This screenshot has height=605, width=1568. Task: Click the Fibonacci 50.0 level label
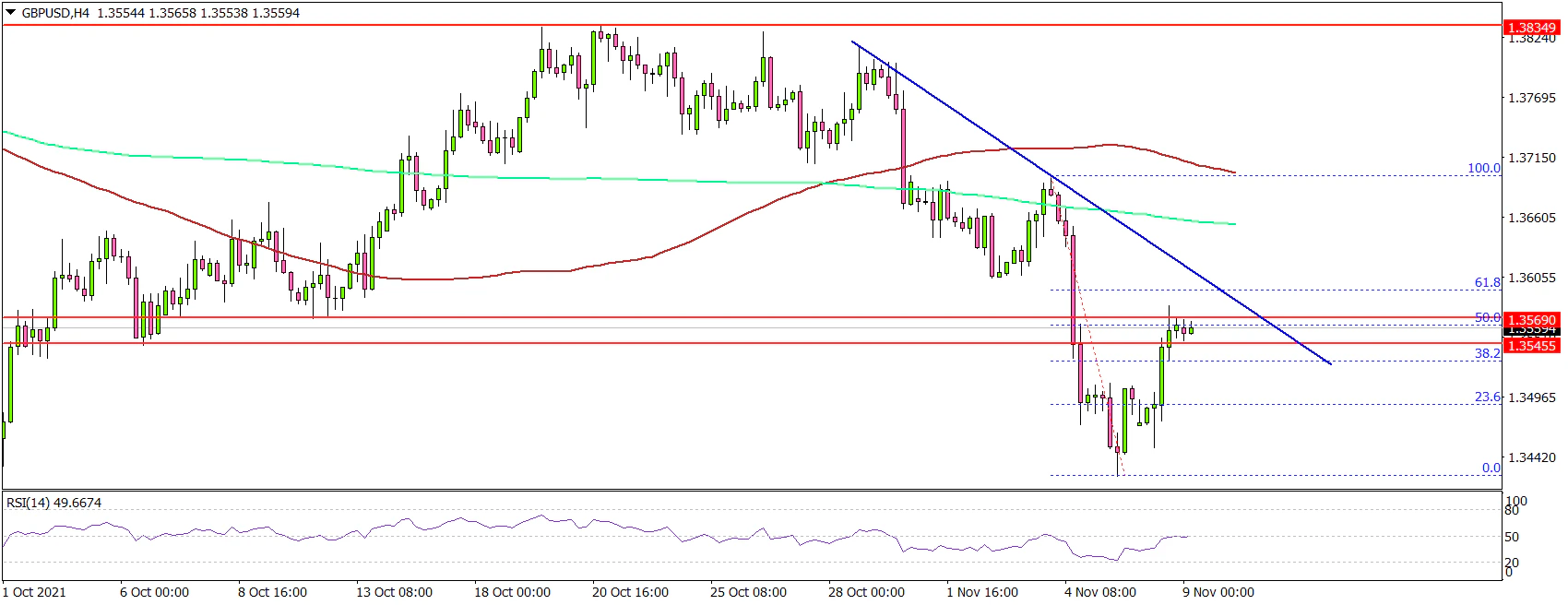point(1487,317)
